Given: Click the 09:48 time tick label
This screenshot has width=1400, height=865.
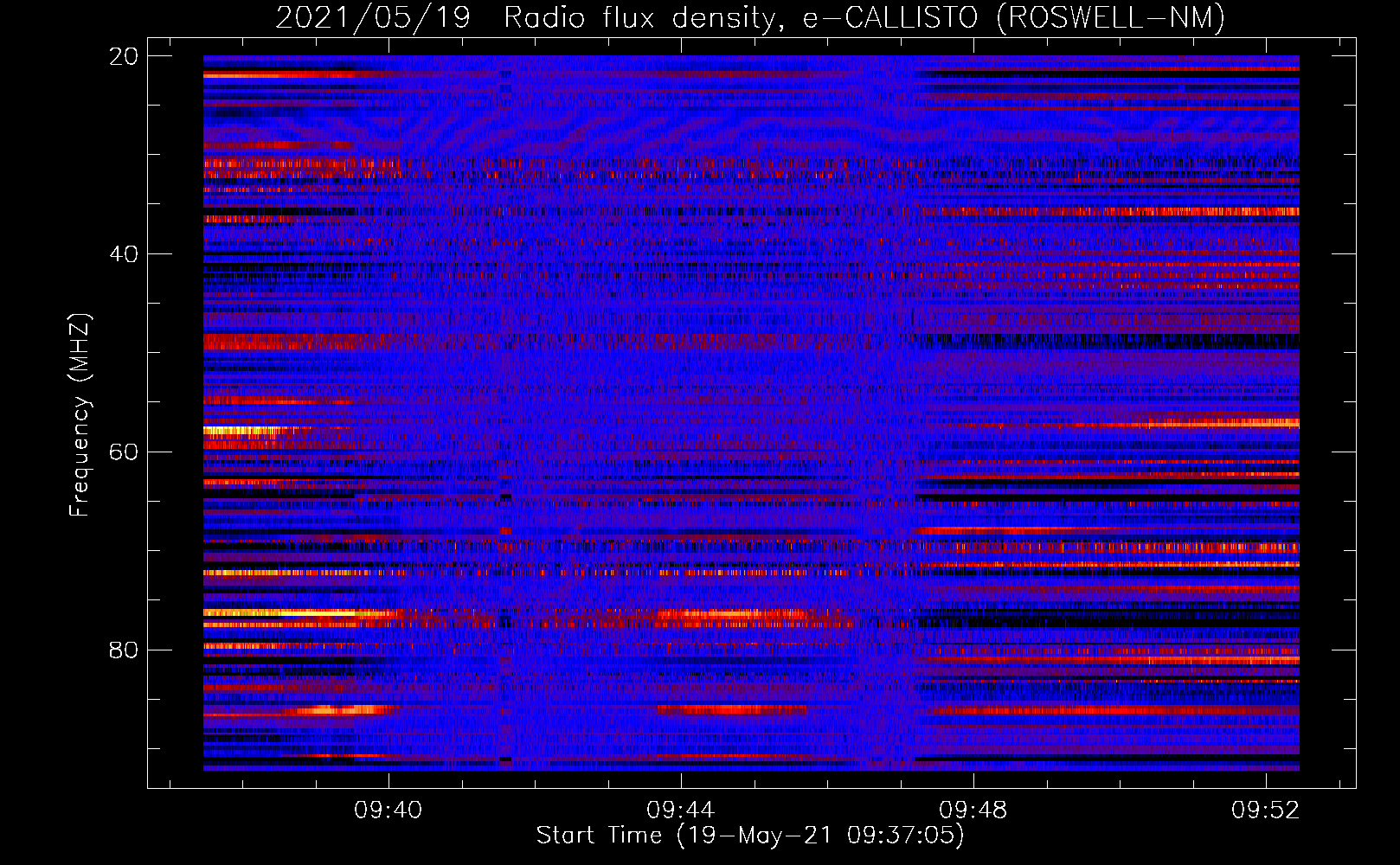Looking at the screenshot, I should click(973, 810).
